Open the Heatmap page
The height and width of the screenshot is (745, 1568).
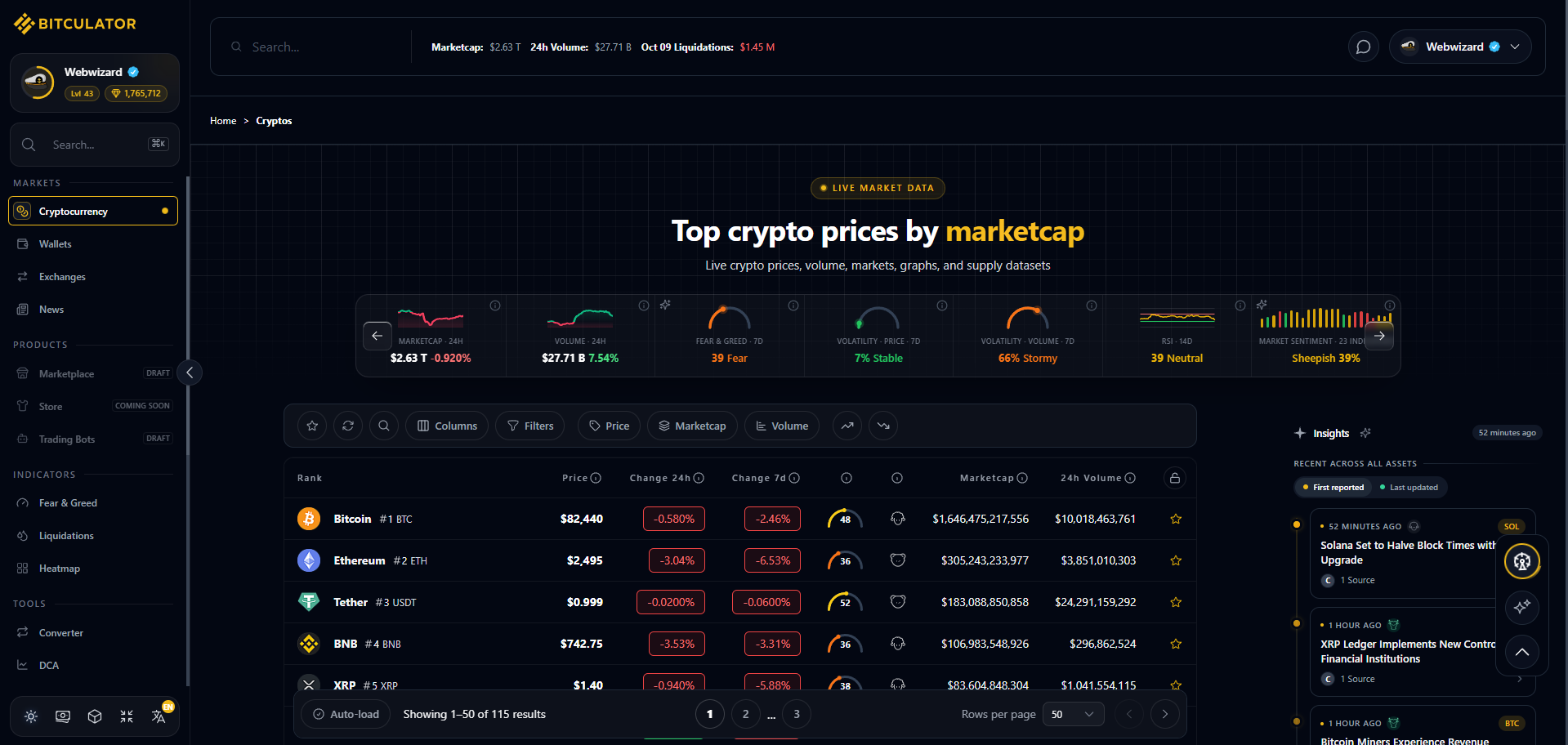[x=93, y=569]
